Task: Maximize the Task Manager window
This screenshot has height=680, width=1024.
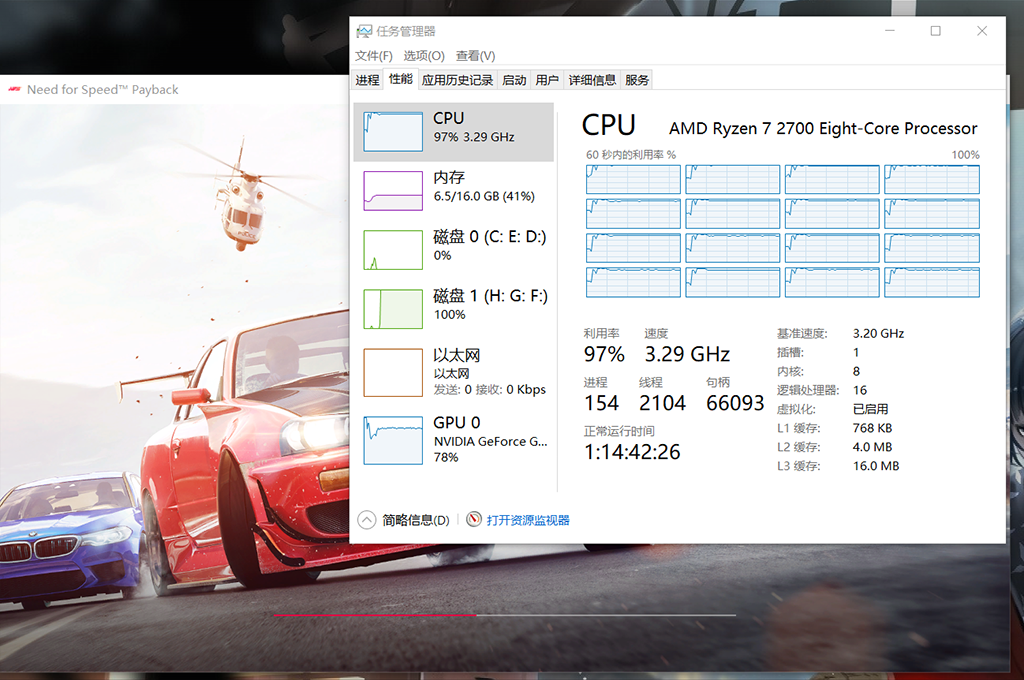Action: 935,31
